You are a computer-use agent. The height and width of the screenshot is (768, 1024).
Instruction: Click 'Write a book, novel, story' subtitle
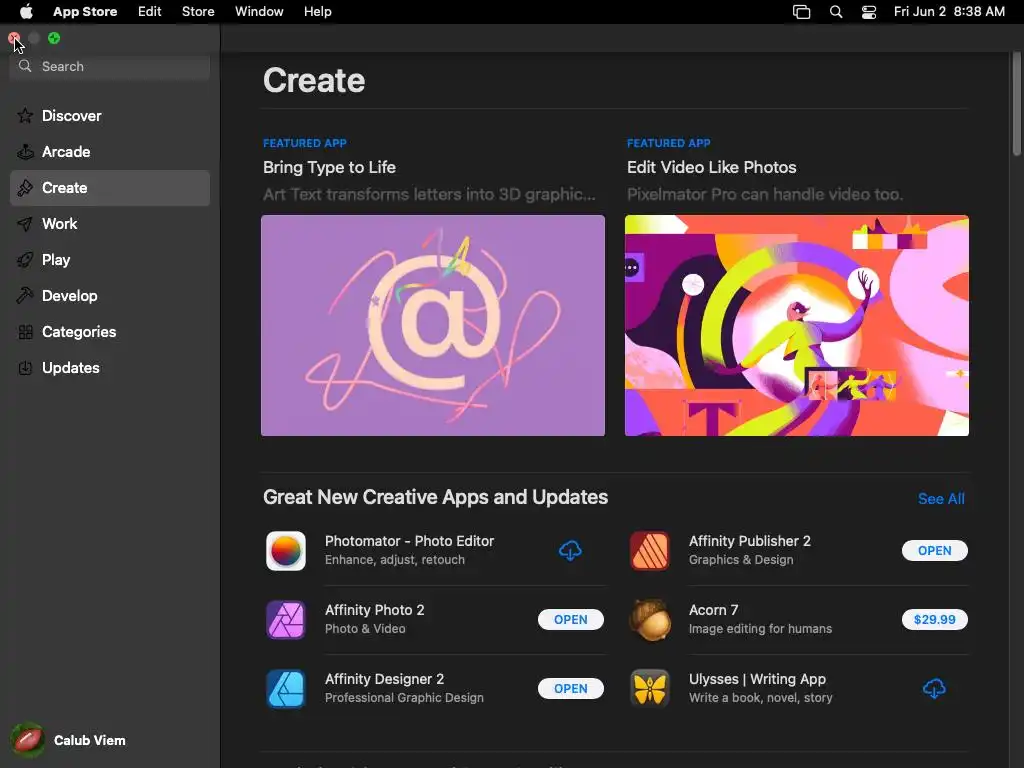[760, 698]
